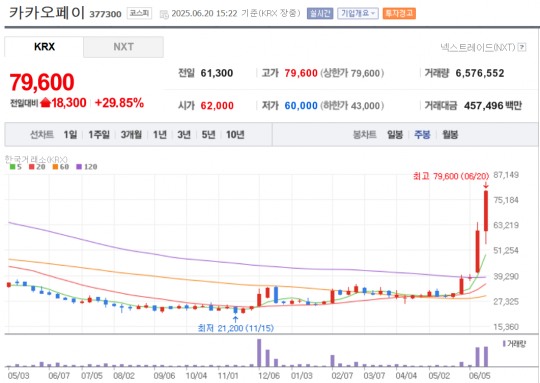Expand the 기업개요 dropdown
This screenshot has width=540, height=383.
pyautogui.click(x=358, y=13)
